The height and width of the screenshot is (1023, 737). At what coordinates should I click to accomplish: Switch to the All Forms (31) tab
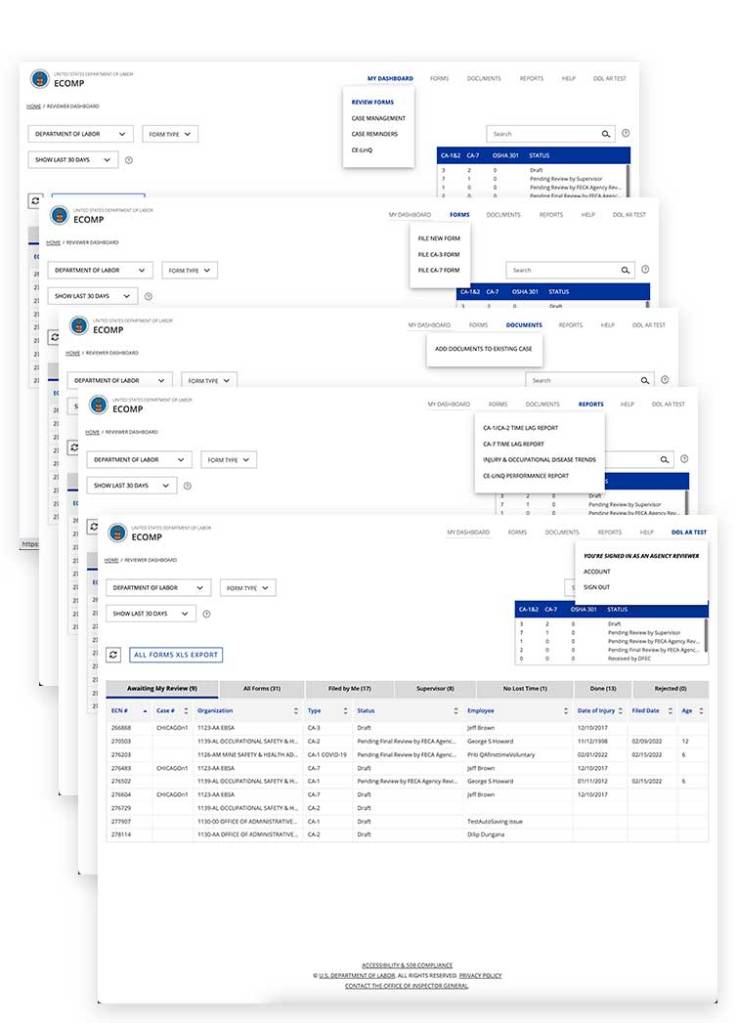(x=261, y=689)
